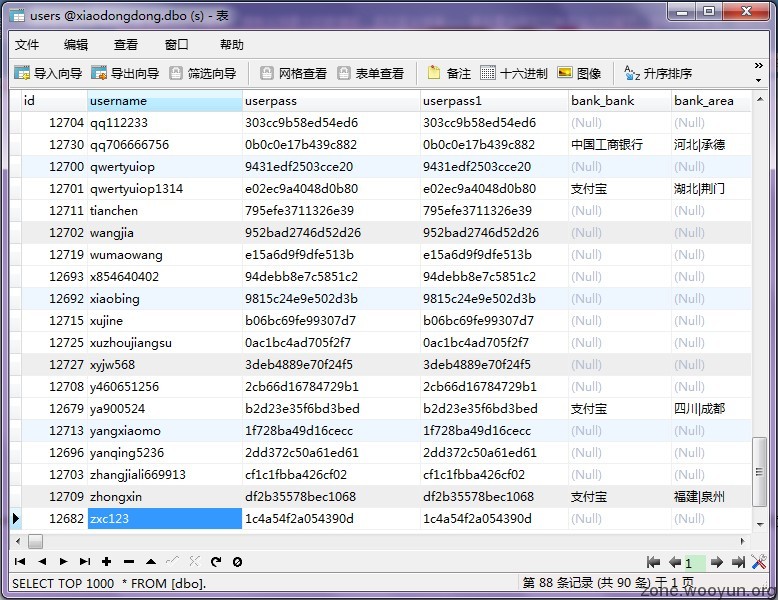Click the horizontal scrollbar thumb
This screenshot has width=778, height=600.
tap(35, 541)
